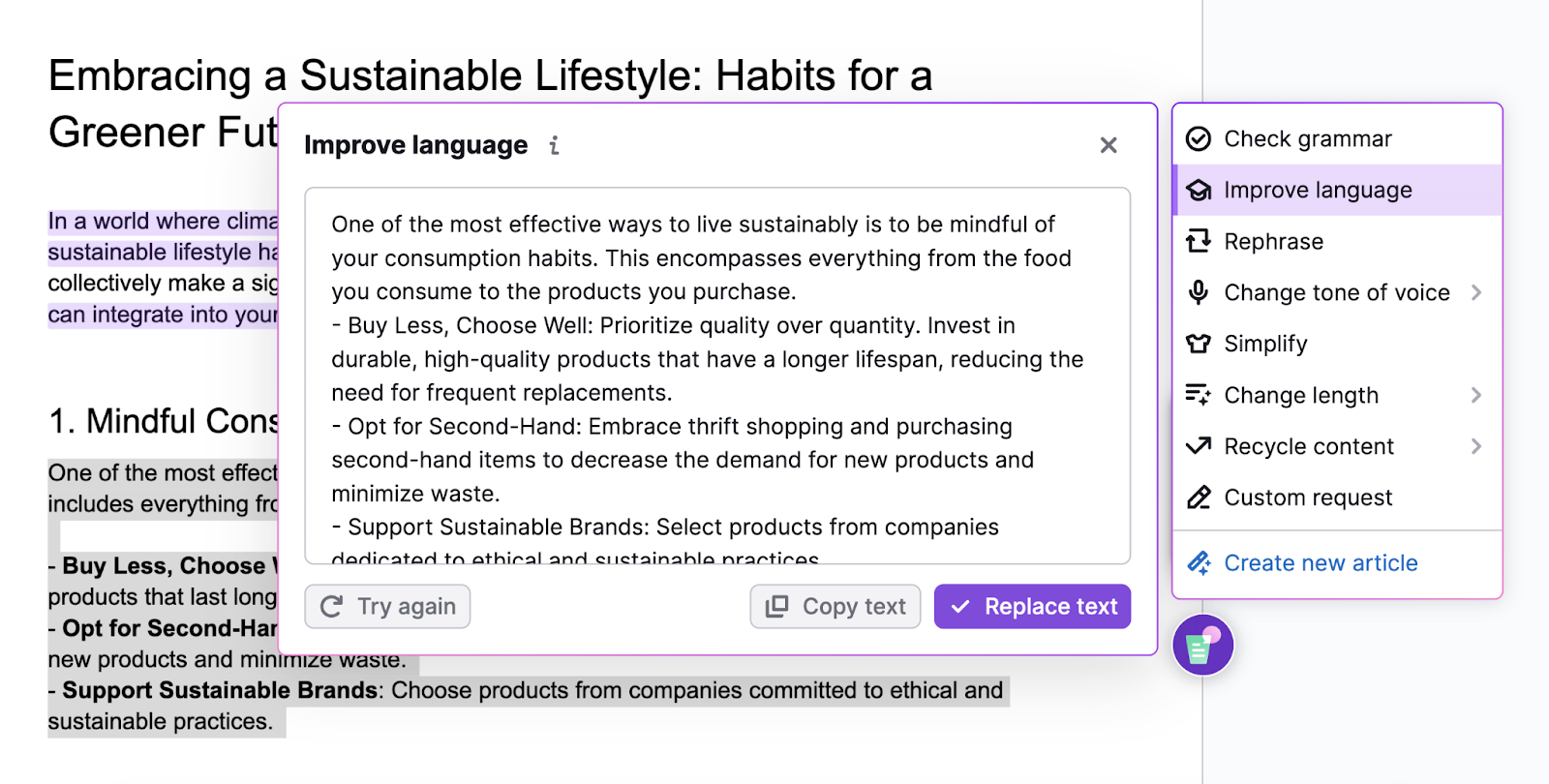This screenshot has height=784, width=1549.
Task: Select Check grammar from the sidebar menu
Action: point(1307,138)
